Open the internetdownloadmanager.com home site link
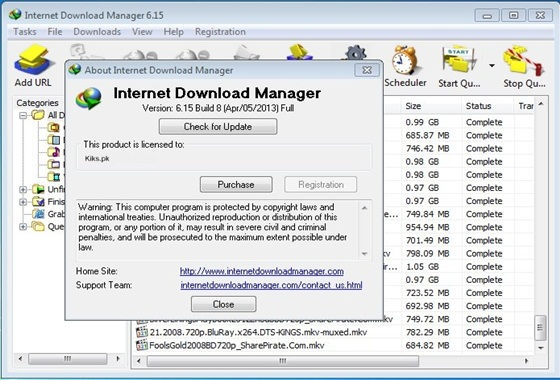This screenshot has width=560, height=380. click(x=262, y=271)
